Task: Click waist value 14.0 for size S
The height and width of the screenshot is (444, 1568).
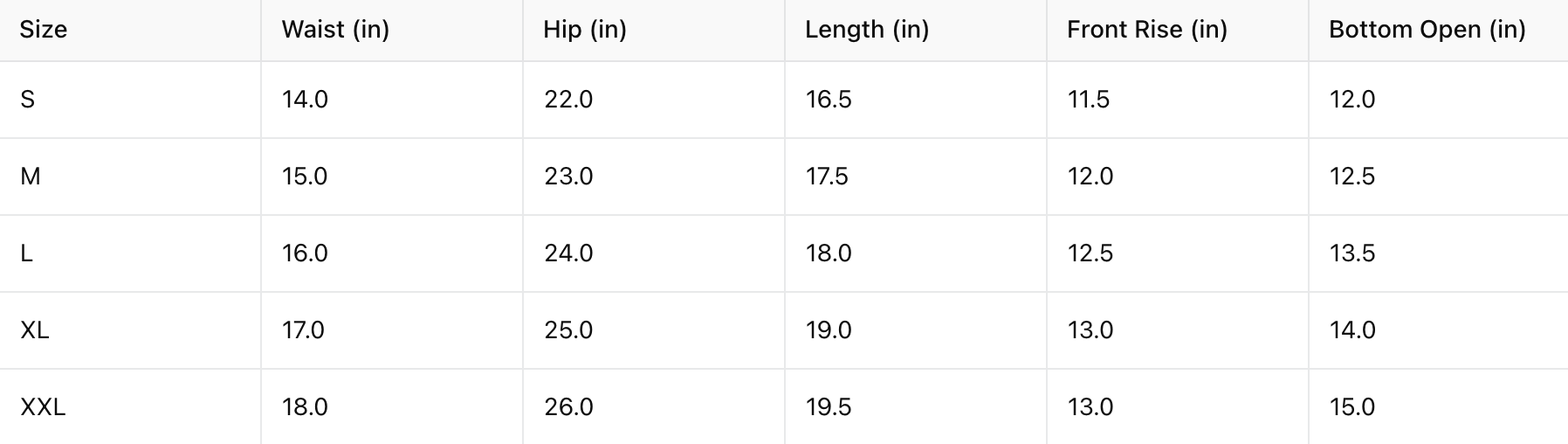Action: point(305,100)
